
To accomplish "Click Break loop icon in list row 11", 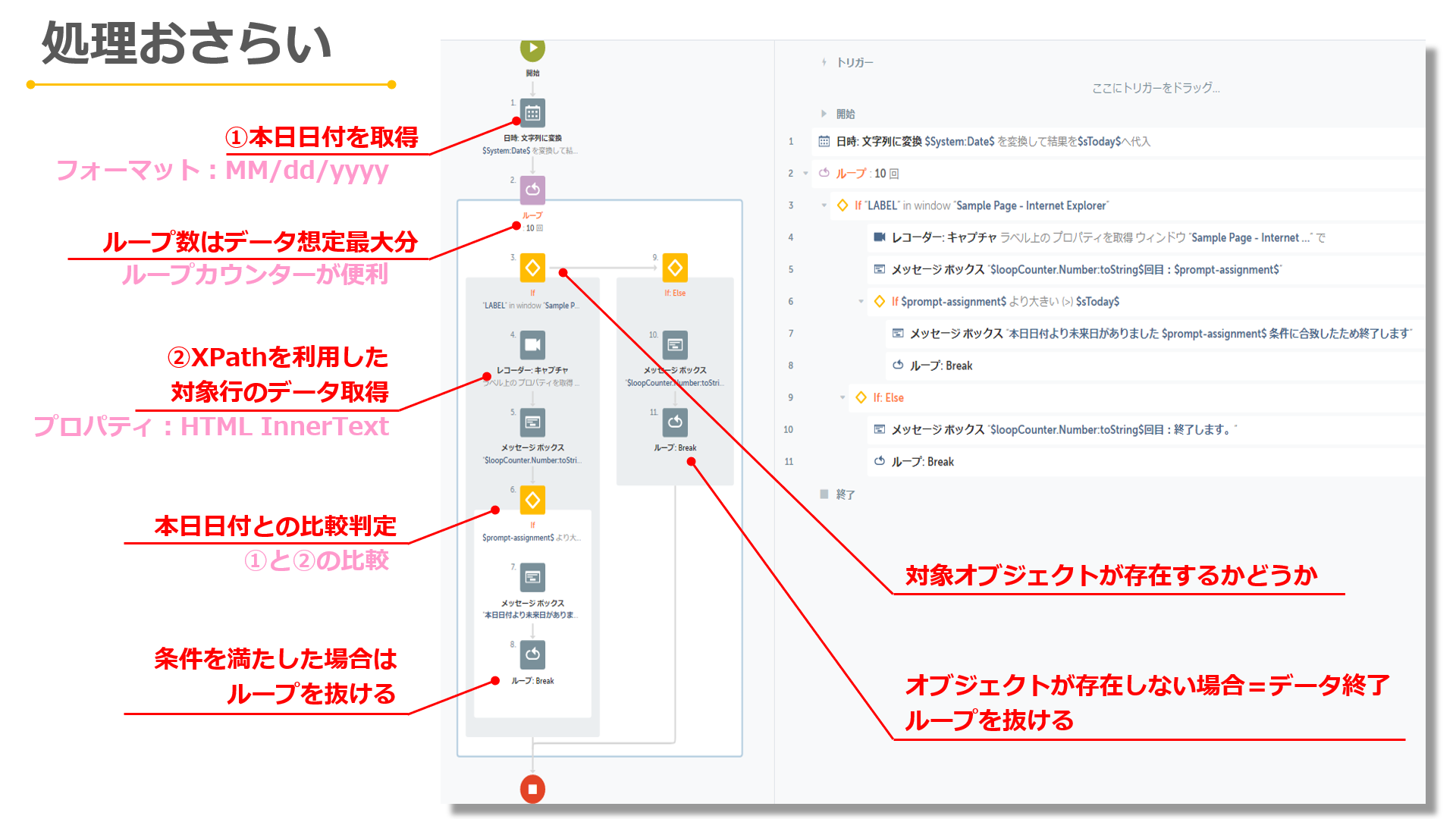I will 879,461.
